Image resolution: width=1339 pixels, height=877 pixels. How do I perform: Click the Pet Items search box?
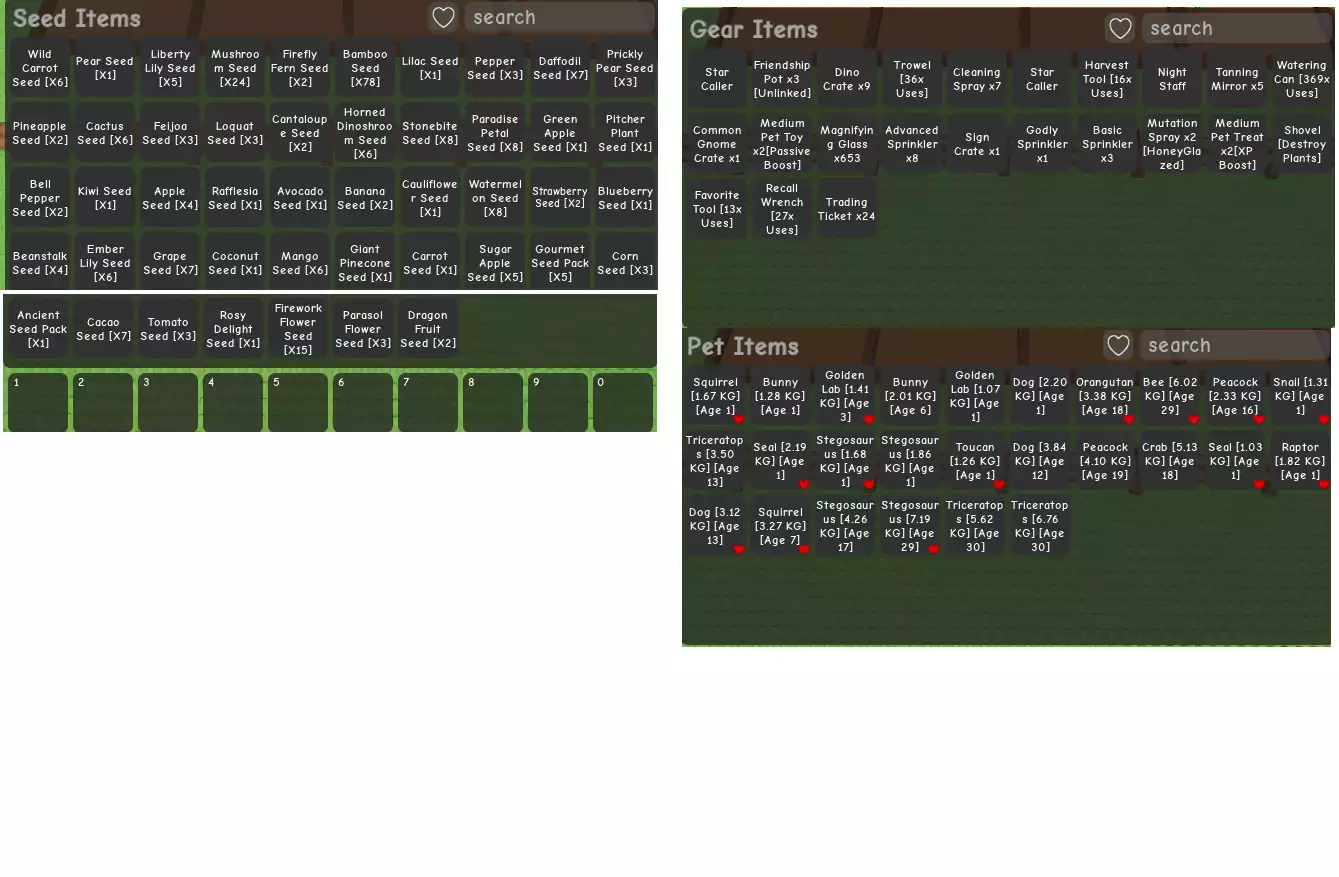pyautogui.click(x=1233, y=345)
